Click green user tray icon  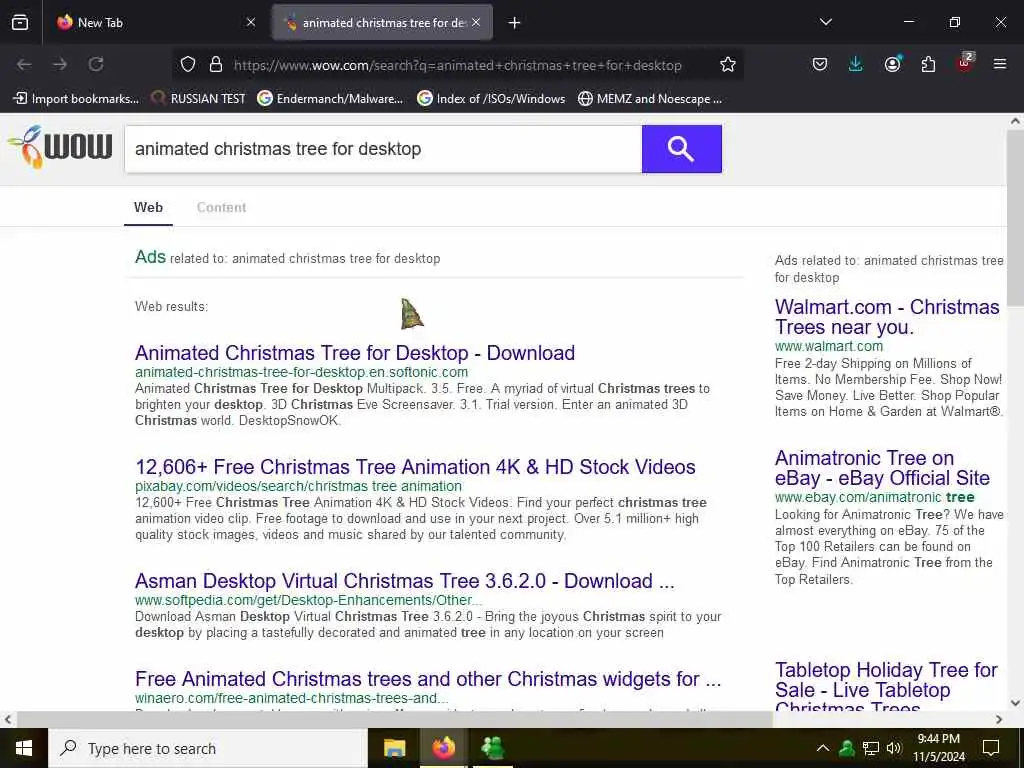click(x=846, y=748)
